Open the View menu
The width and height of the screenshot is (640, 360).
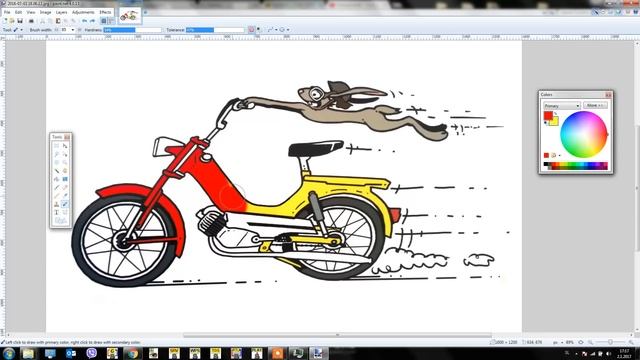pos(31,12)
